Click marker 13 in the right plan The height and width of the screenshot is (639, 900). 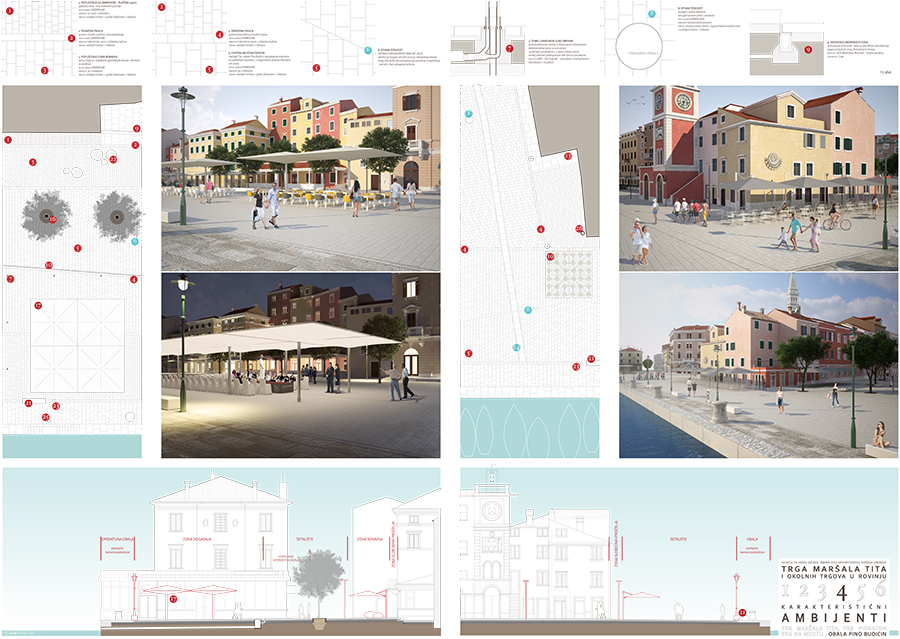568,156
